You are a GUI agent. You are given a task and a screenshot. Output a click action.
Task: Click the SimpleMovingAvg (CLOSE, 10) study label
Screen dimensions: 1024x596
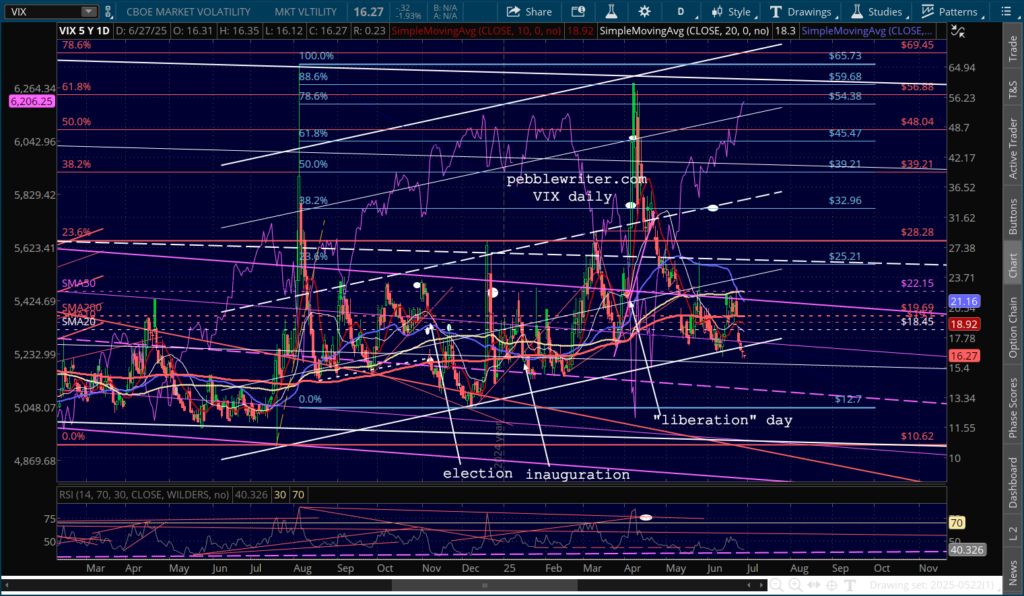click(x=476, y=31)
